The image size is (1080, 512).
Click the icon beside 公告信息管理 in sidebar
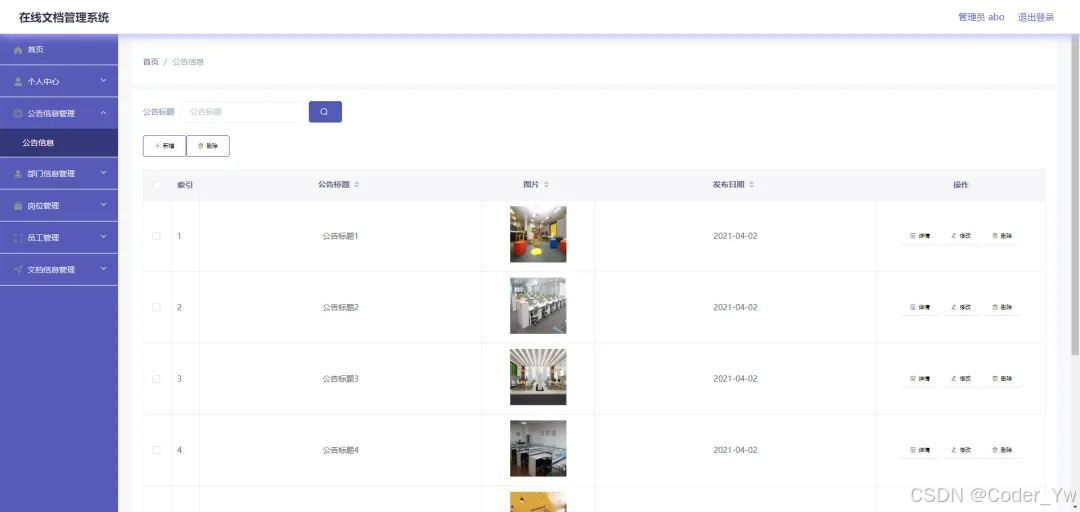tap(18, 114)
